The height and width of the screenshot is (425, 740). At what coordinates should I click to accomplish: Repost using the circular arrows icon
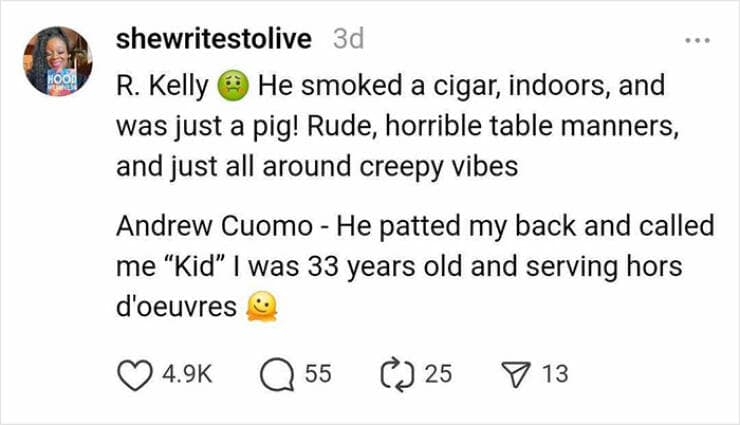click(x=398, y=374)
